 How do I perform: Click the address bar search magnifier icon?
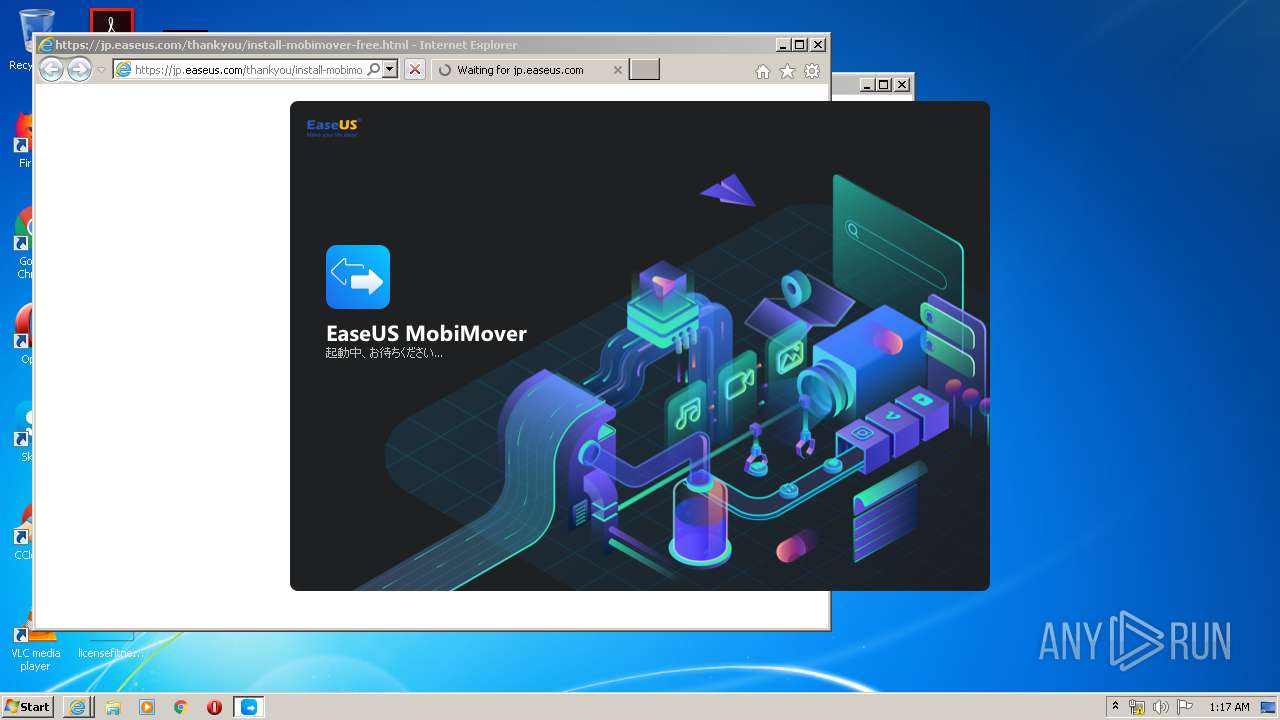(374, 69)
